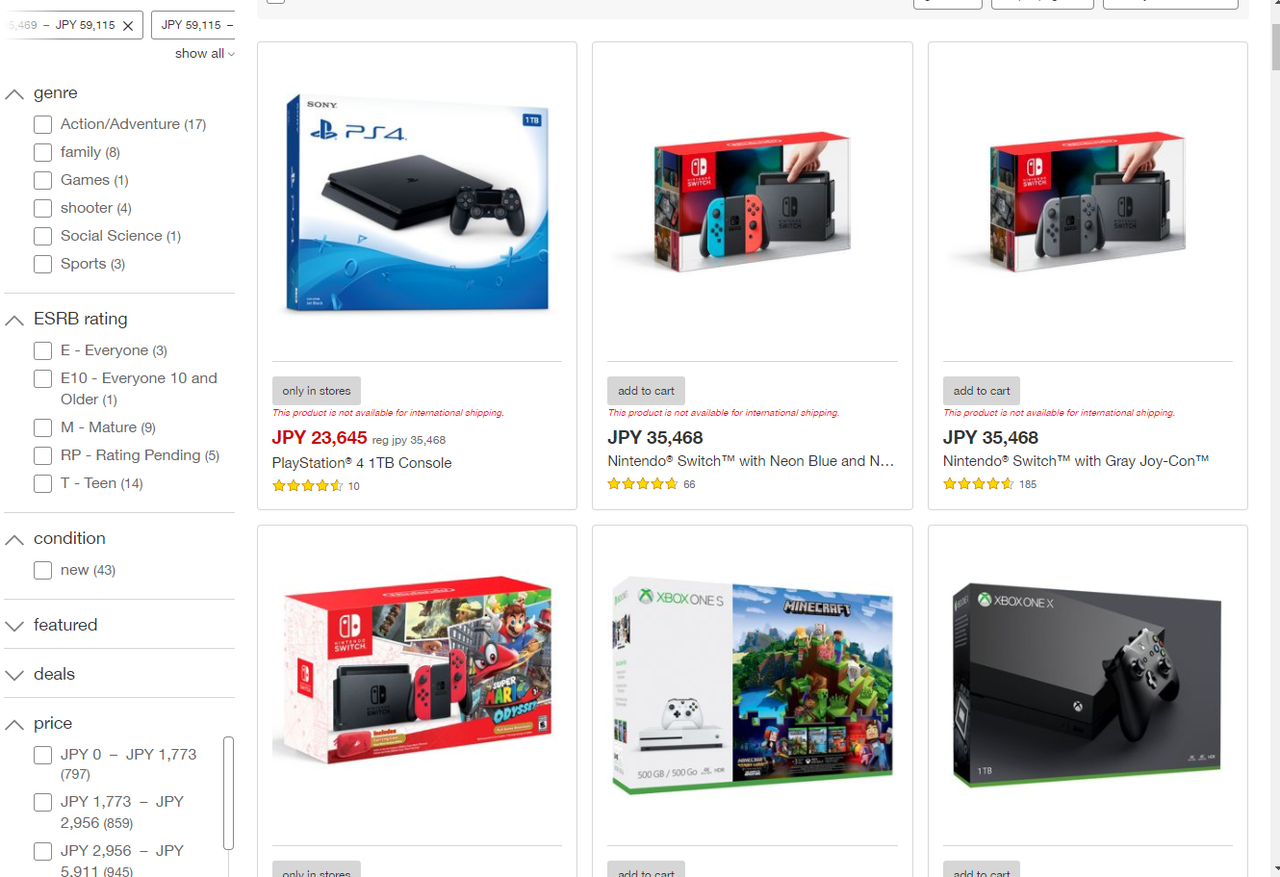1280x877 pixels.
Task: Check the Action/Adventure genre checkbox
Action: pyautogui.click(x=43, y=125)
